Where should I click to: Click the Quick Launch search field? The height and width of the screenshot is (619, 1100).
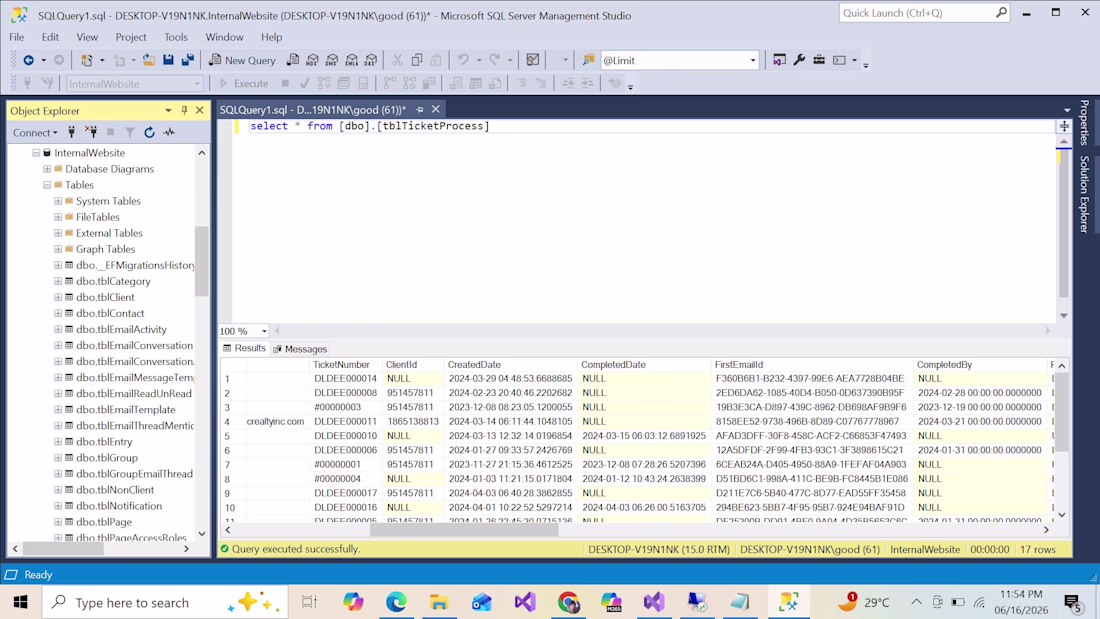[917, 13]
